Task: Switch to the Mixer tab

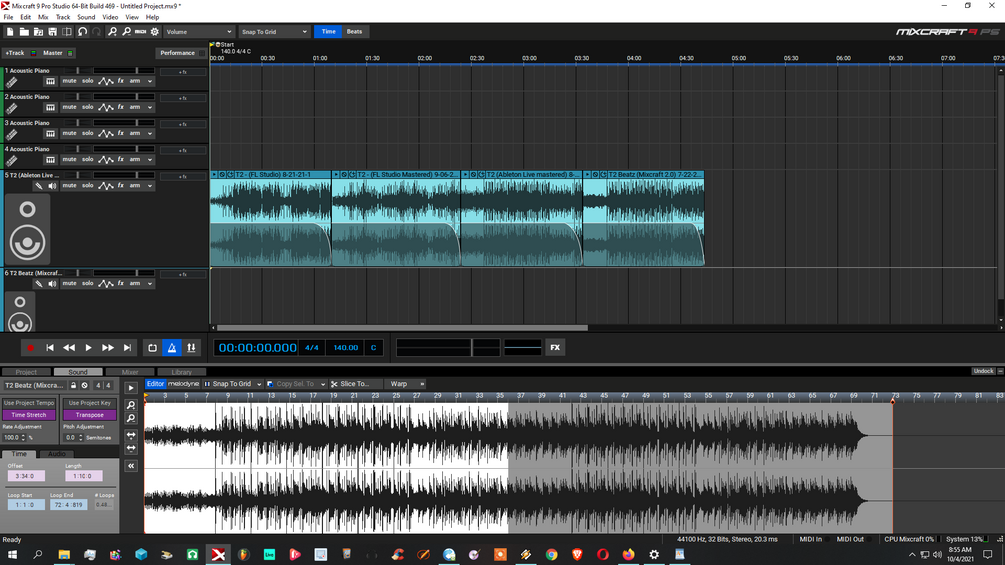Action: click(x=130, y=372)
